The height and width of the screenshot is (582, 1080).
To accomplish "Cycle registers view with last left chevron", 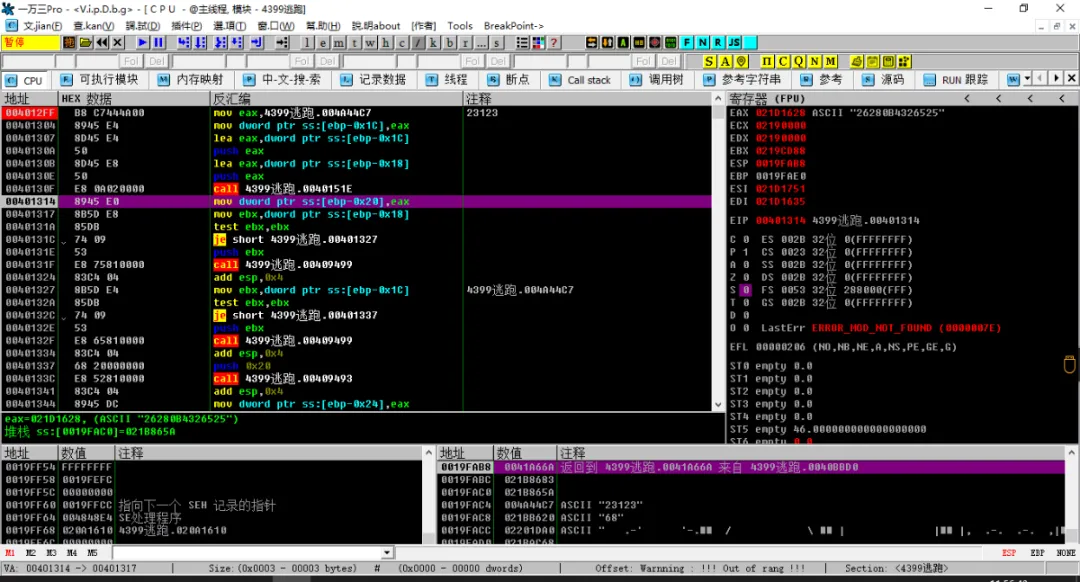I will click(1061, 98).
